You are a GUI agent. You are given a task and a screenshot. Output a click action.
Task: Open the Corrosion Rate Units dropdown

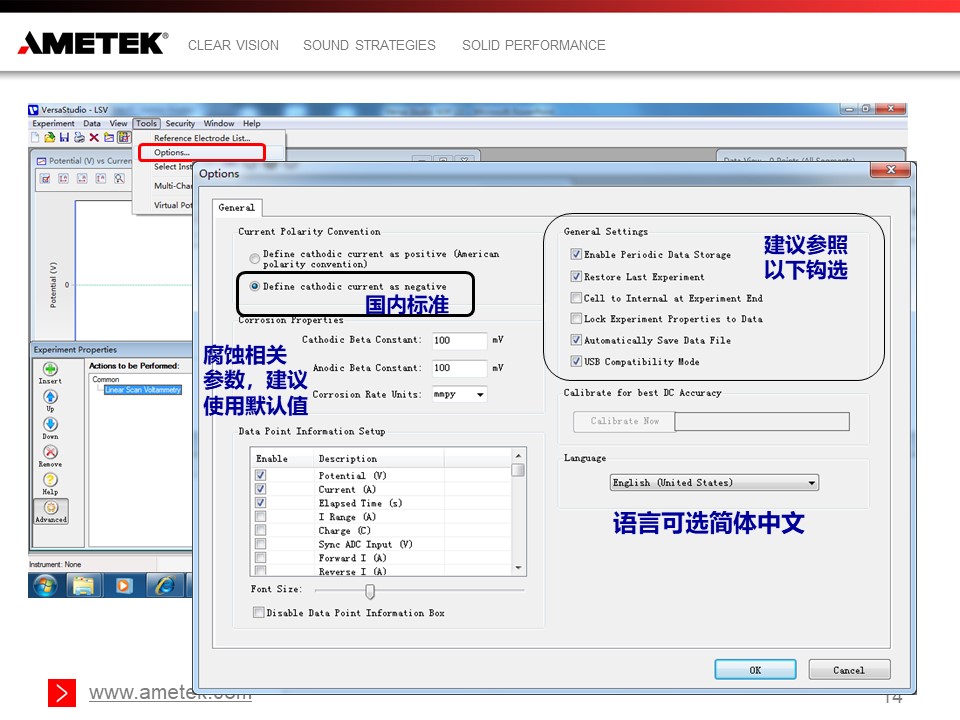coord(460,394)
